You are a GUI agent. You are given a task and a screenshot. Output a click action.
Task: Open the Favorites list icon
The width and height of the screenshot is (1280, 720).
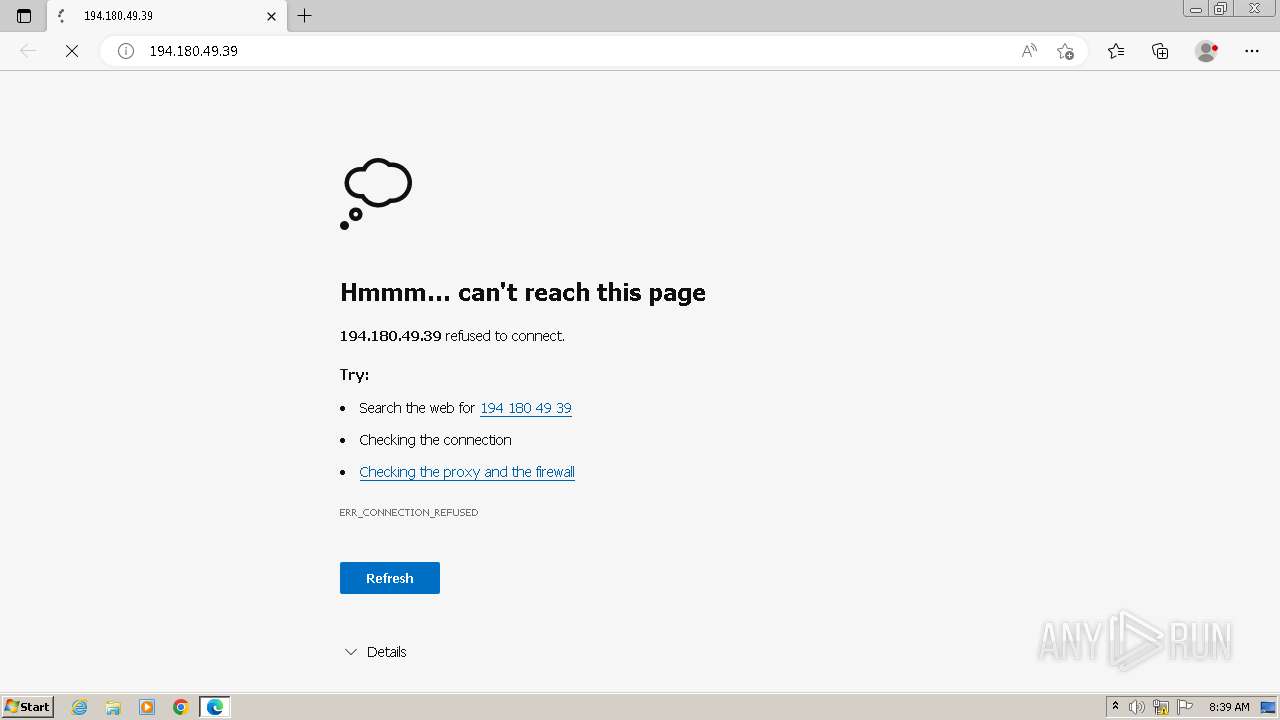pyautogui.click(x=1116, y=51)
